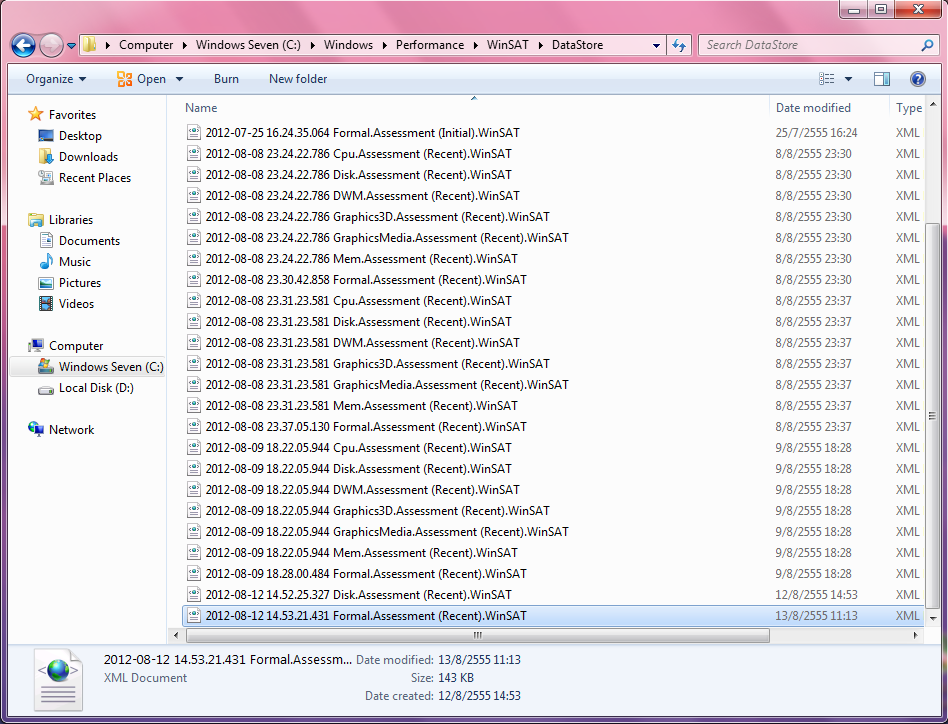The height and width of the screenshot is (724, 948).
Task: Open the dropdown arrow beside Open
Action: tap(179, 79)
